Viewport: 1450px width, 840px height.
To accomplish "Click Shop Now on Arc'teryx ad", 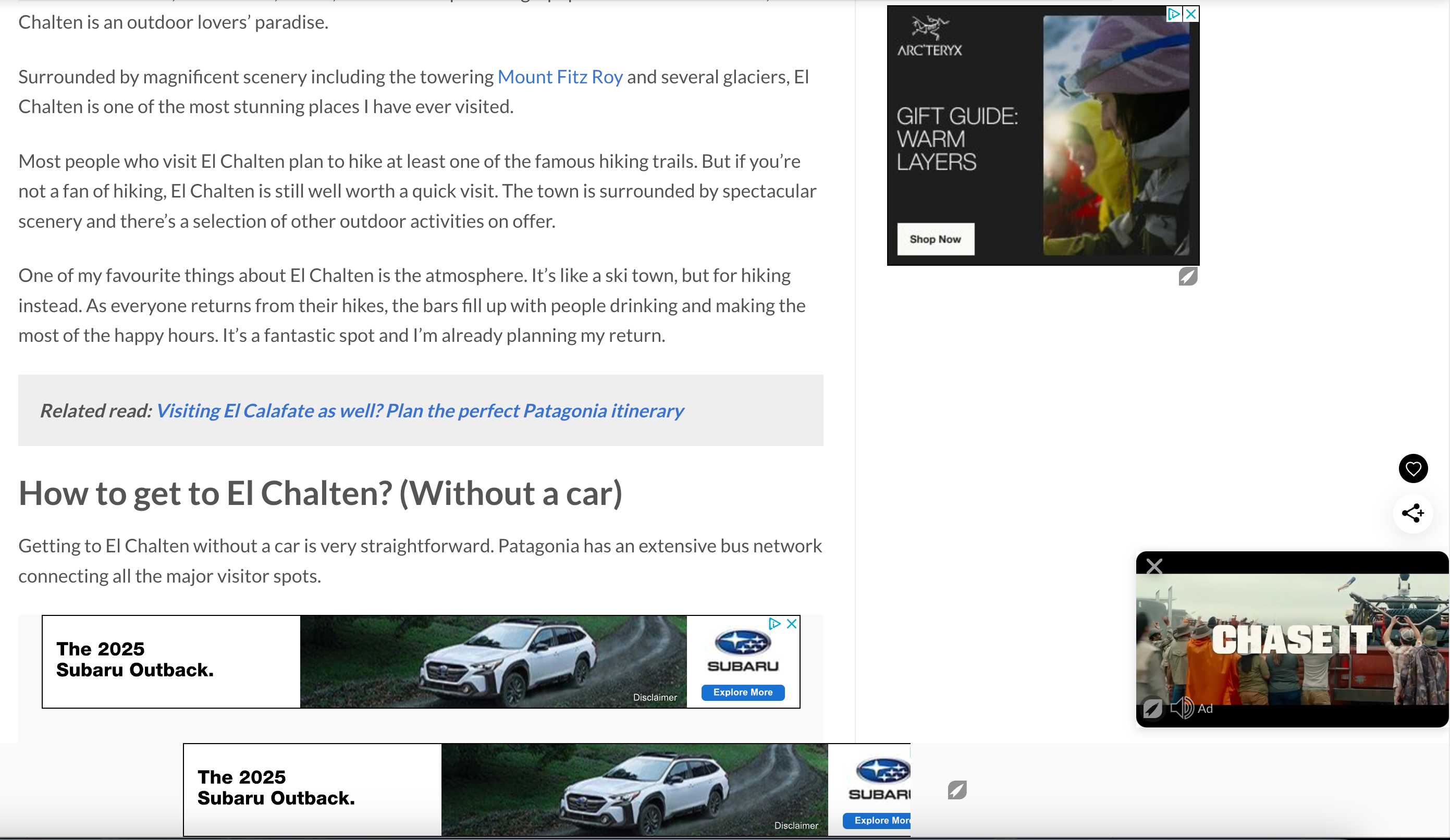I will (935, 239).
